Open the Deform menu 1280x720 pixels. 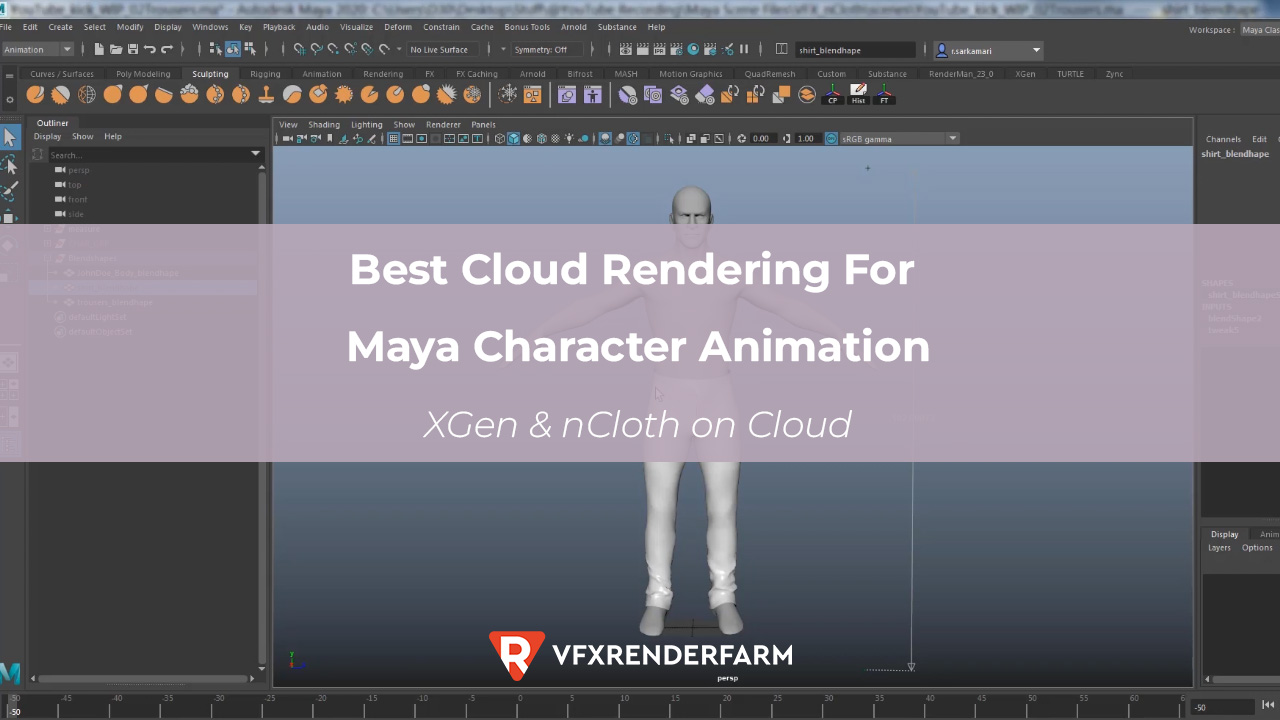click(x=398, y=27)
